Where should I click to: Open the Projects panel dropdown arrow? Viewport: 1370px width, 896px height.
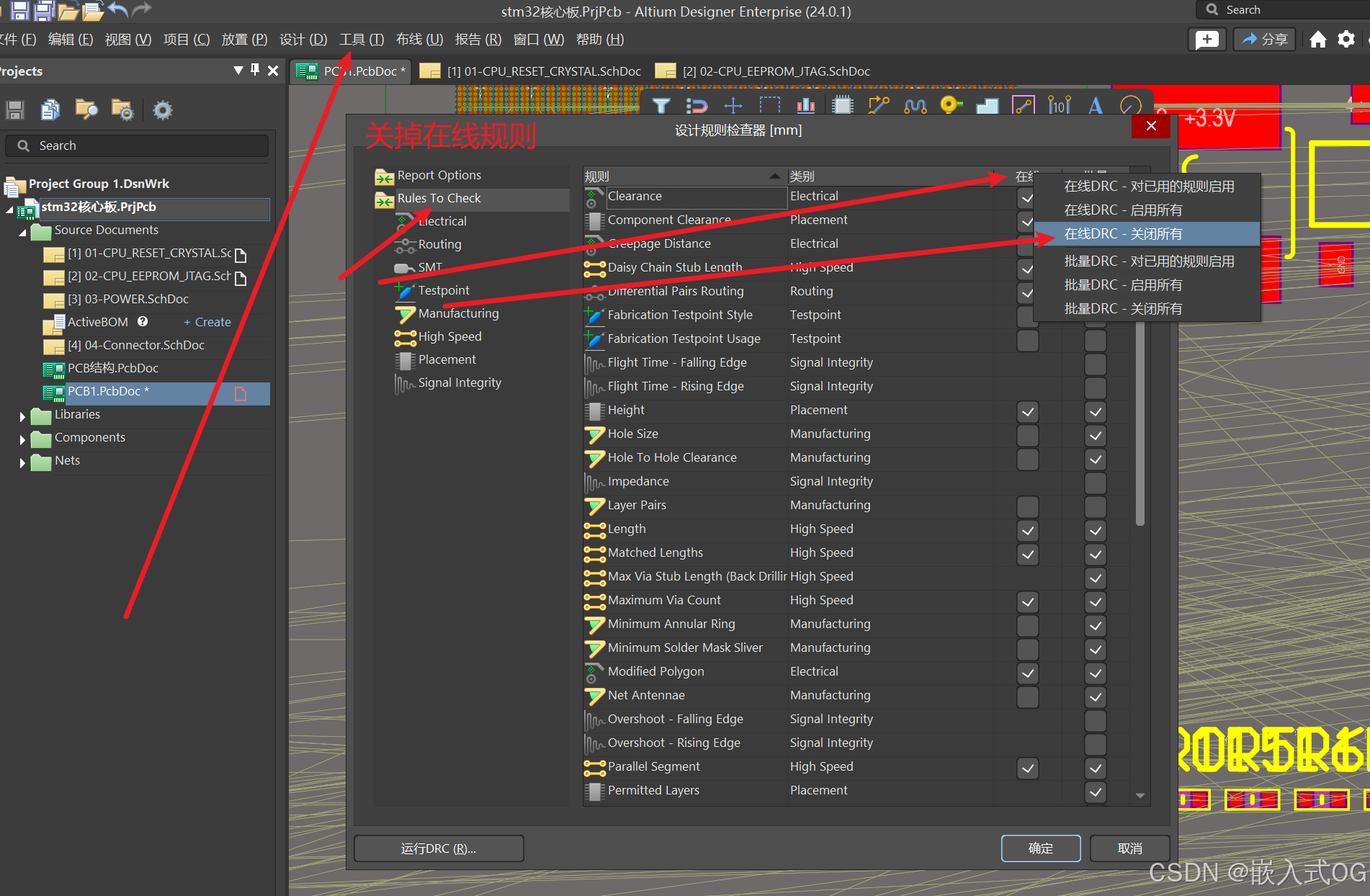click(238, 70)
